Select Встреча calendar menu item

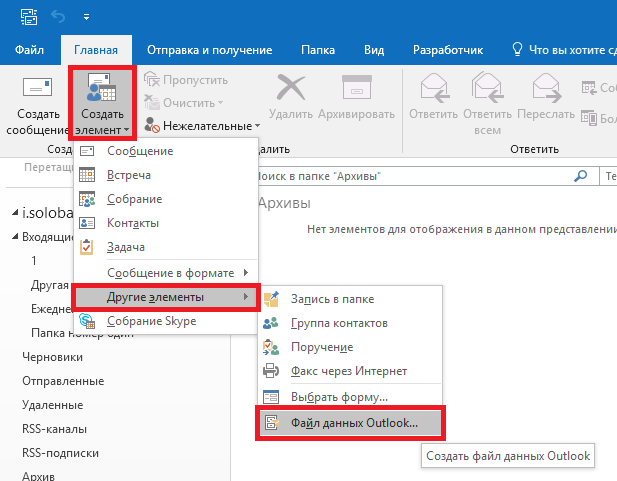click(166, 175)
